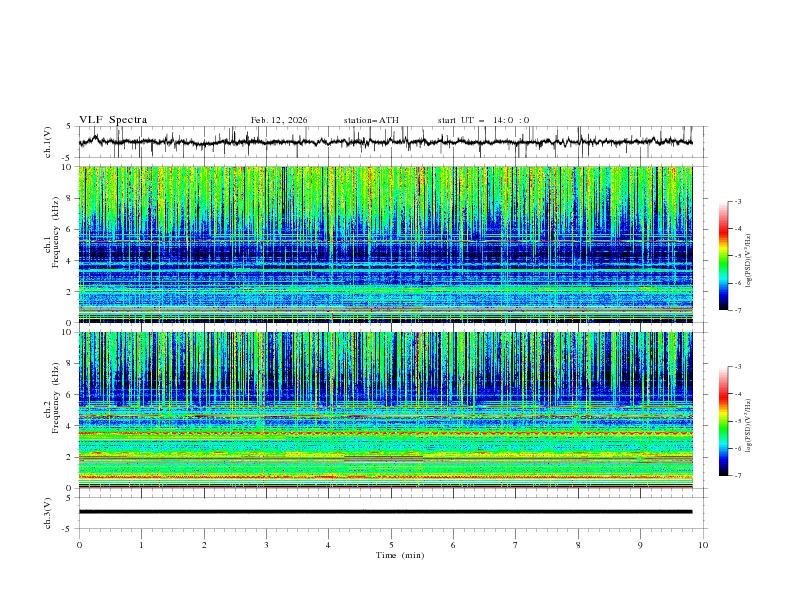Click the ch.2 color scale bar
The height and width of the screenshot is (612, 792).
click(x=724, y=421)
